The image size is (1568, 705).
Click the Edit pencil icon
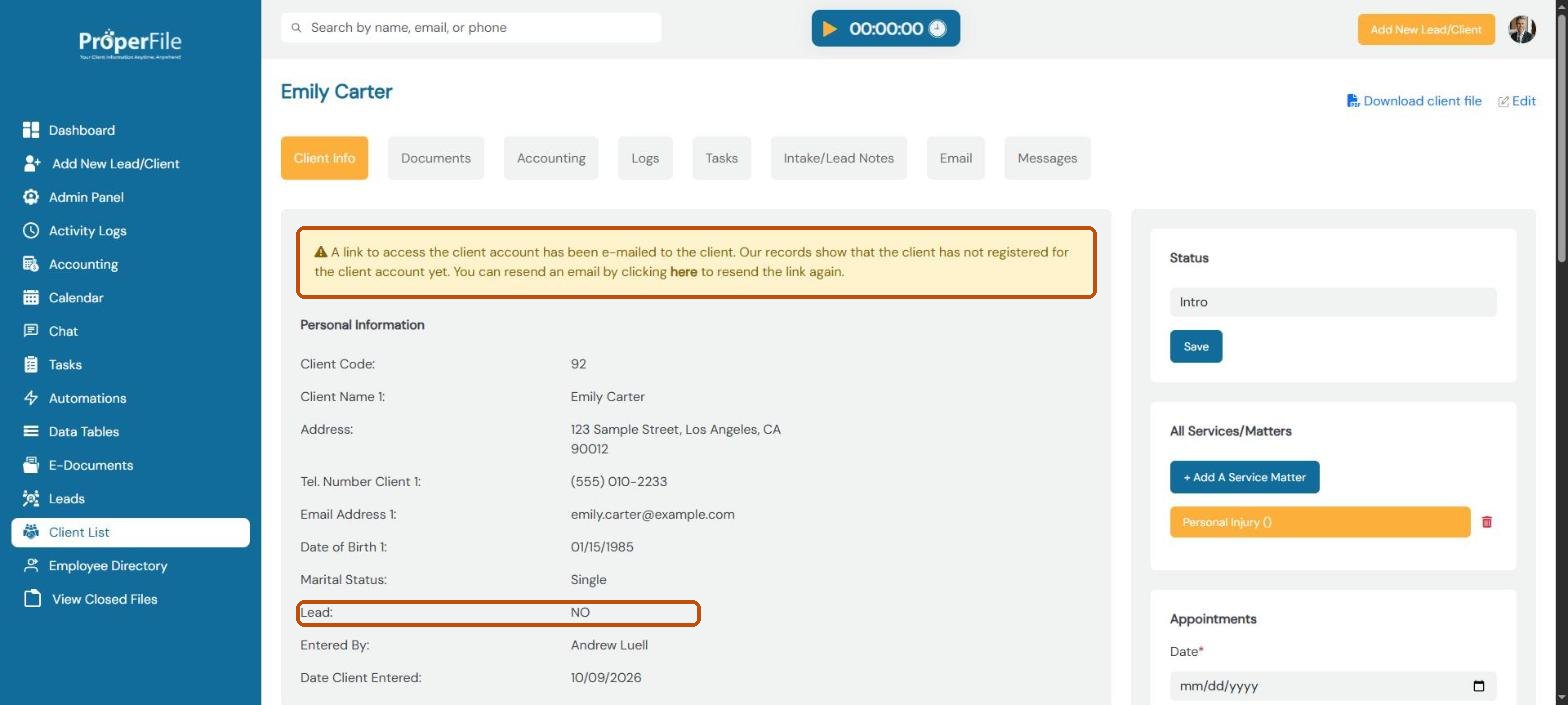click(1503, 101)
